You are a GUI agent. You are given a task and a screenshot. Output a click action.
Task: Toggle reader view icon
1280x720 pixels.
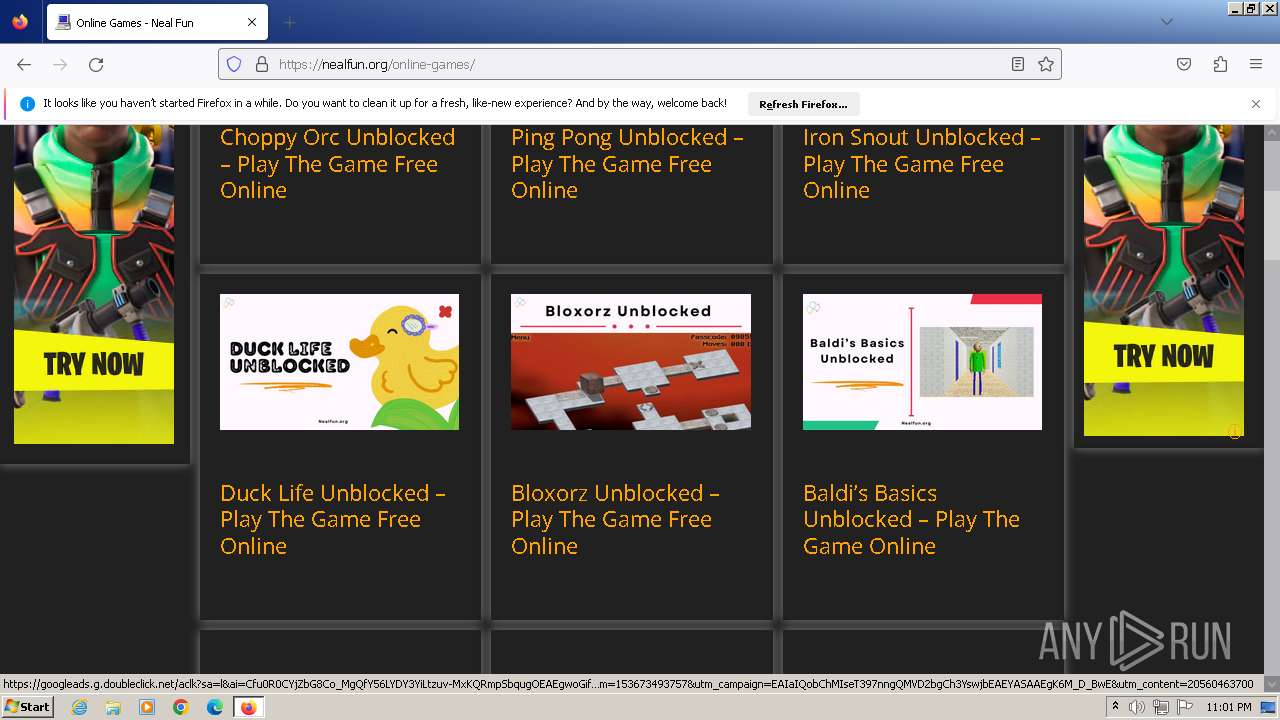[x=1017, y=64]
